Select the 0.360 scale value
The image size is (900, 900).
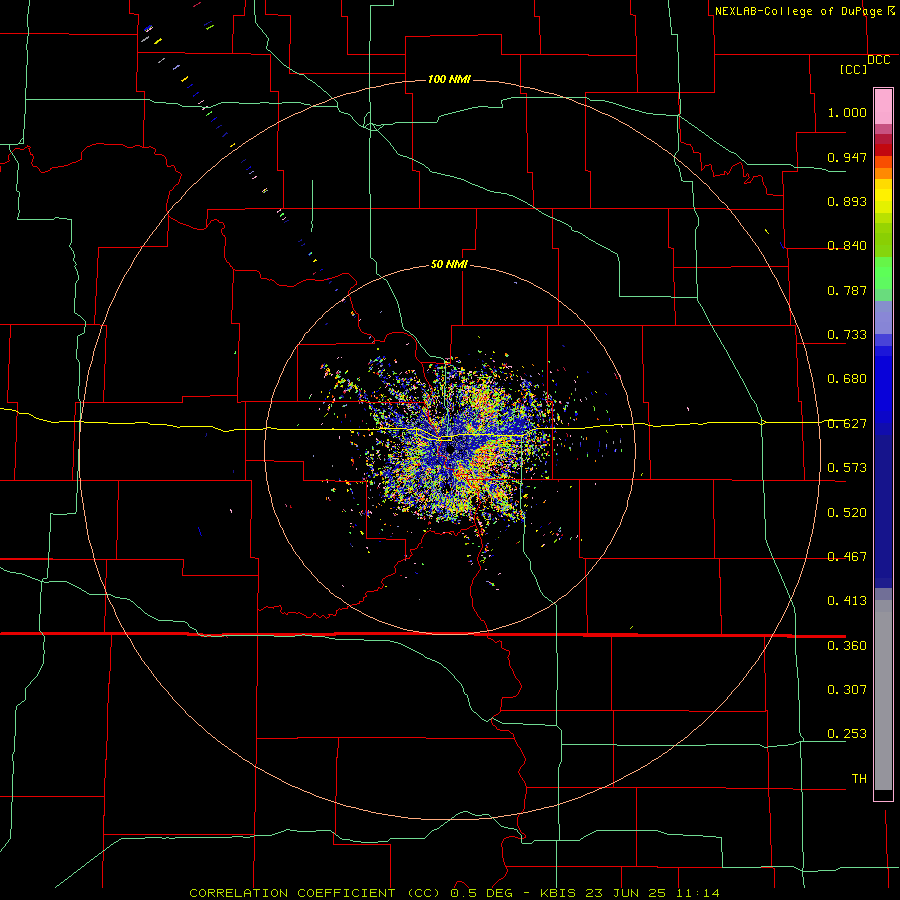click(x=847, y=646)
